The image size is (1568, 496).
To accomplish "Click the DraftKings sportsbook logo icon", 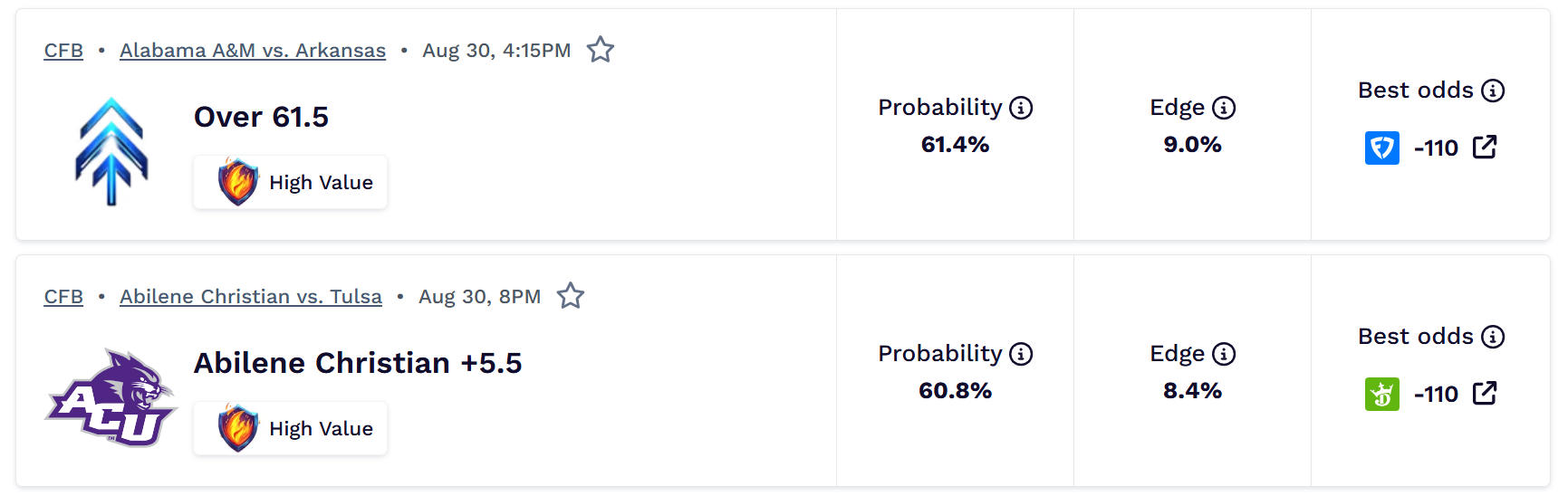I will (x=1382, y=394).
